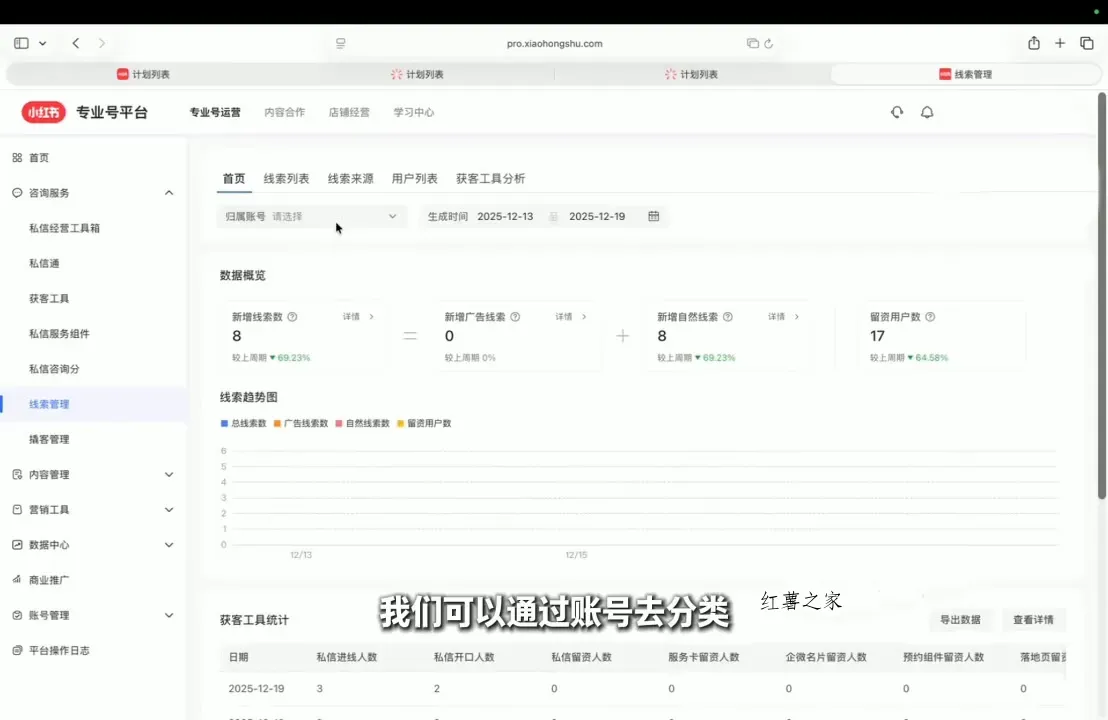This screenshot has height=720, width=1108.
Task: Click help icon beside 留资用户数
Action: [930, 317]
